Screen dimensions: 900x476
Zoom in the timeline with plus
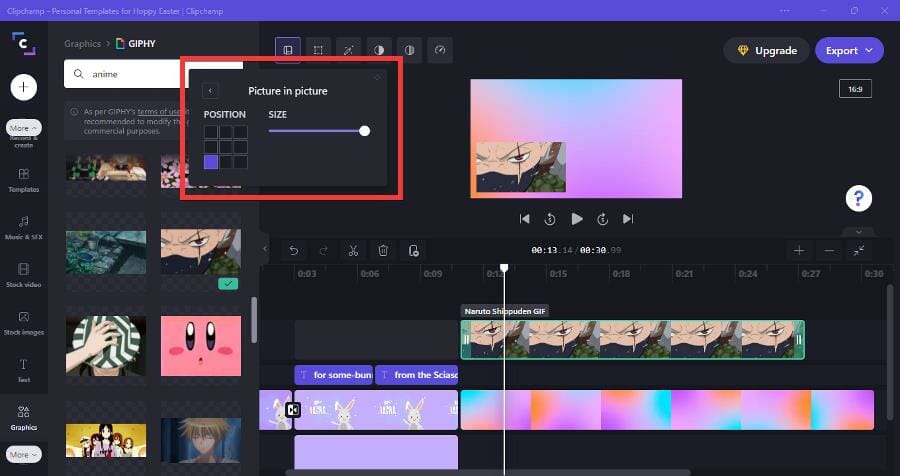[799, 250]
